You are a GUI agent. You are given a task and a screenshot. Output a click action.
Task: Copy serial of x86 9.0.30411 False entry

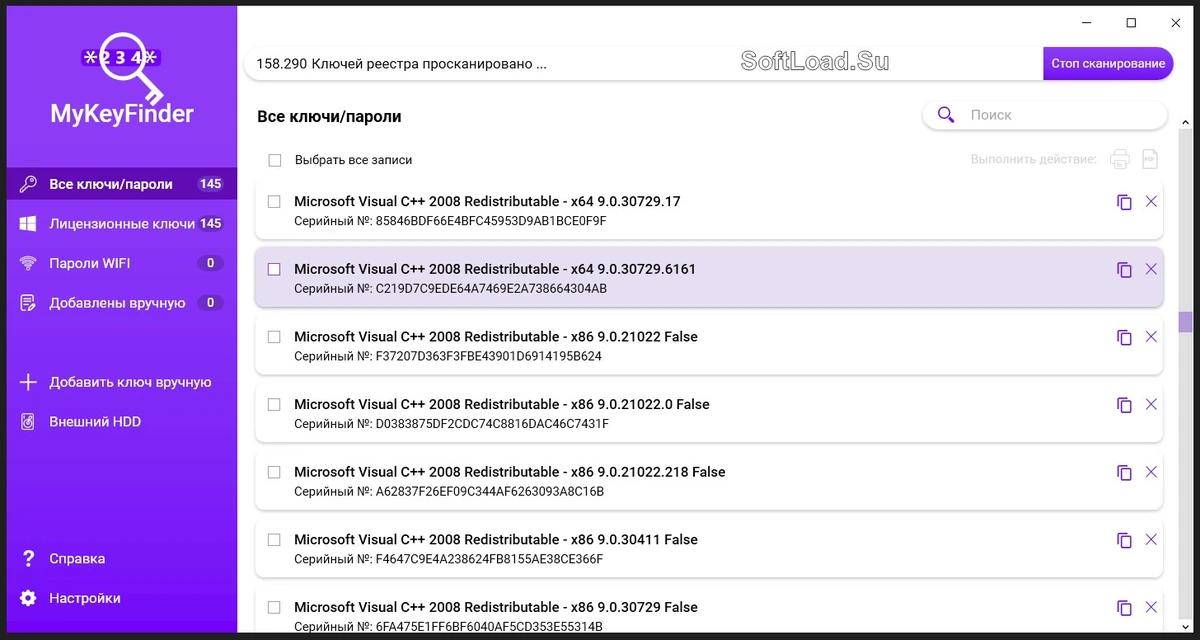point(1124,540)
